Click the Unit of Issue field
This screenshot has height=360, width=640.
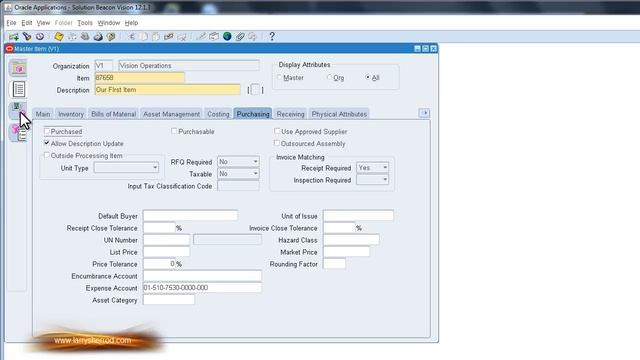pyautogui.click(x=358, y=216)
